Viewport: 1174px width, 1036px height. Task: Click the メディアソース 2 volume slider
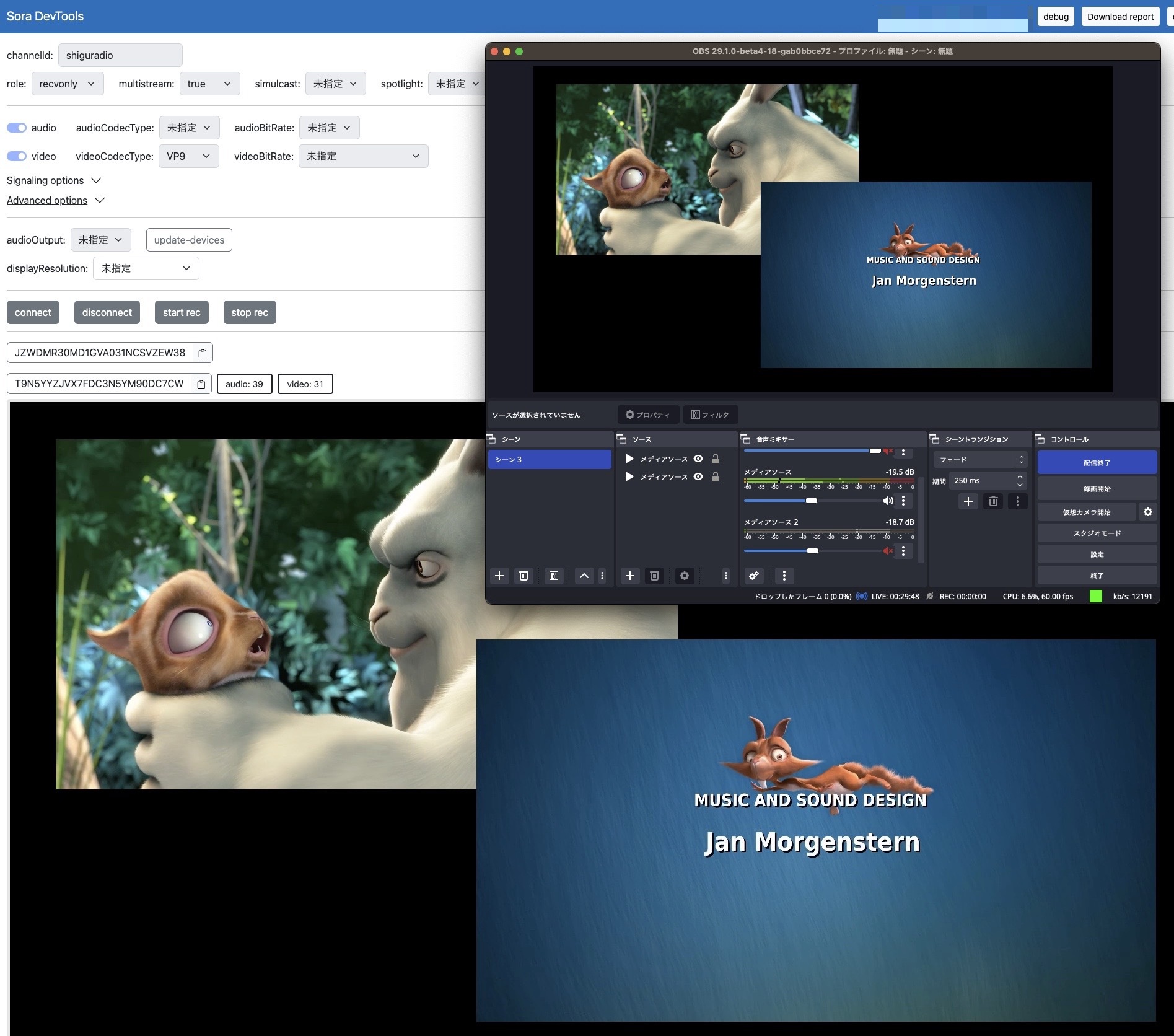tap(812, 551)
